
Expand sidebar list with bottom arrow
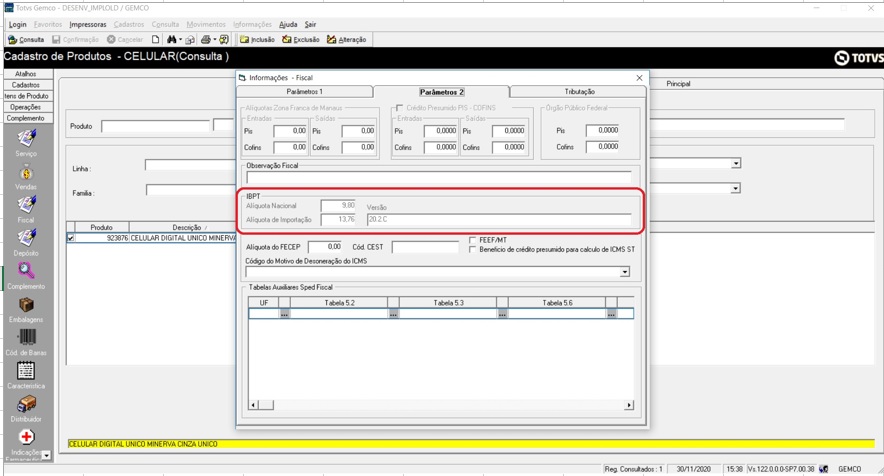[x=46, y=455]
